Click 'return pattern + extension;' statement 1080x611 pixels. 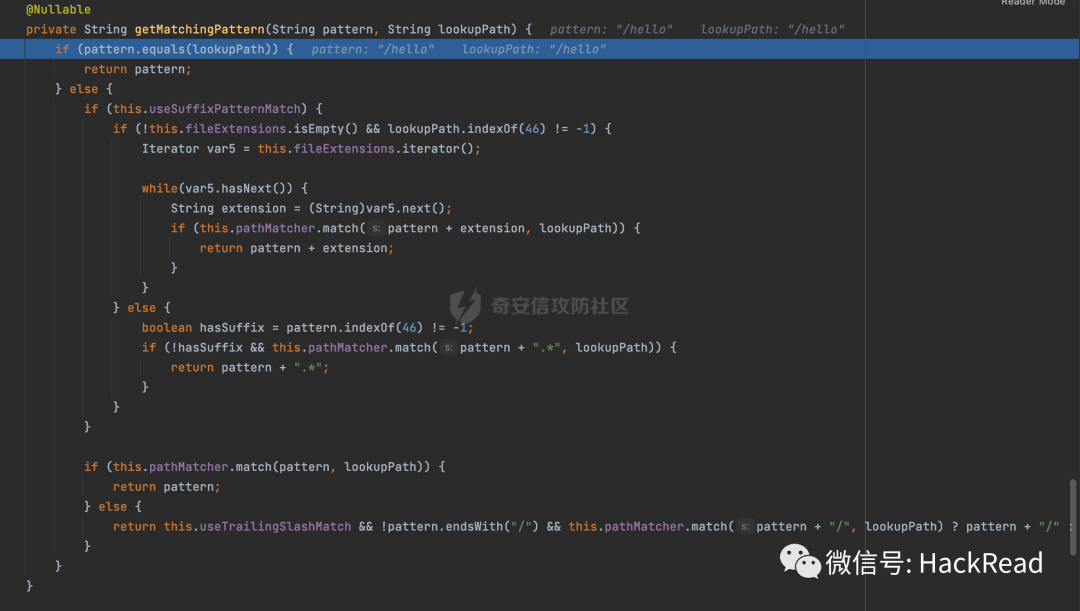tap(297, 248)
